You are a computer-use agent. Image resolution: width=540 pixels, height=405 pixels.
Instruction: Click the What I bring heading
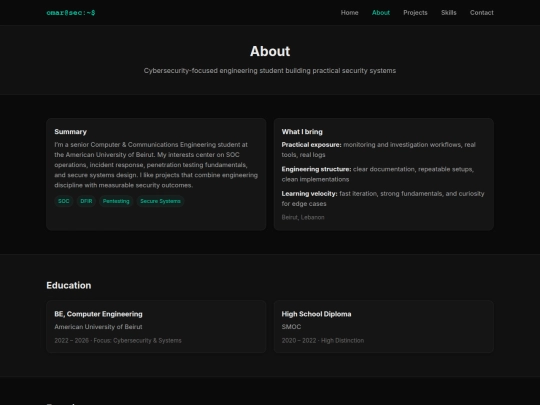click(302, 132)
